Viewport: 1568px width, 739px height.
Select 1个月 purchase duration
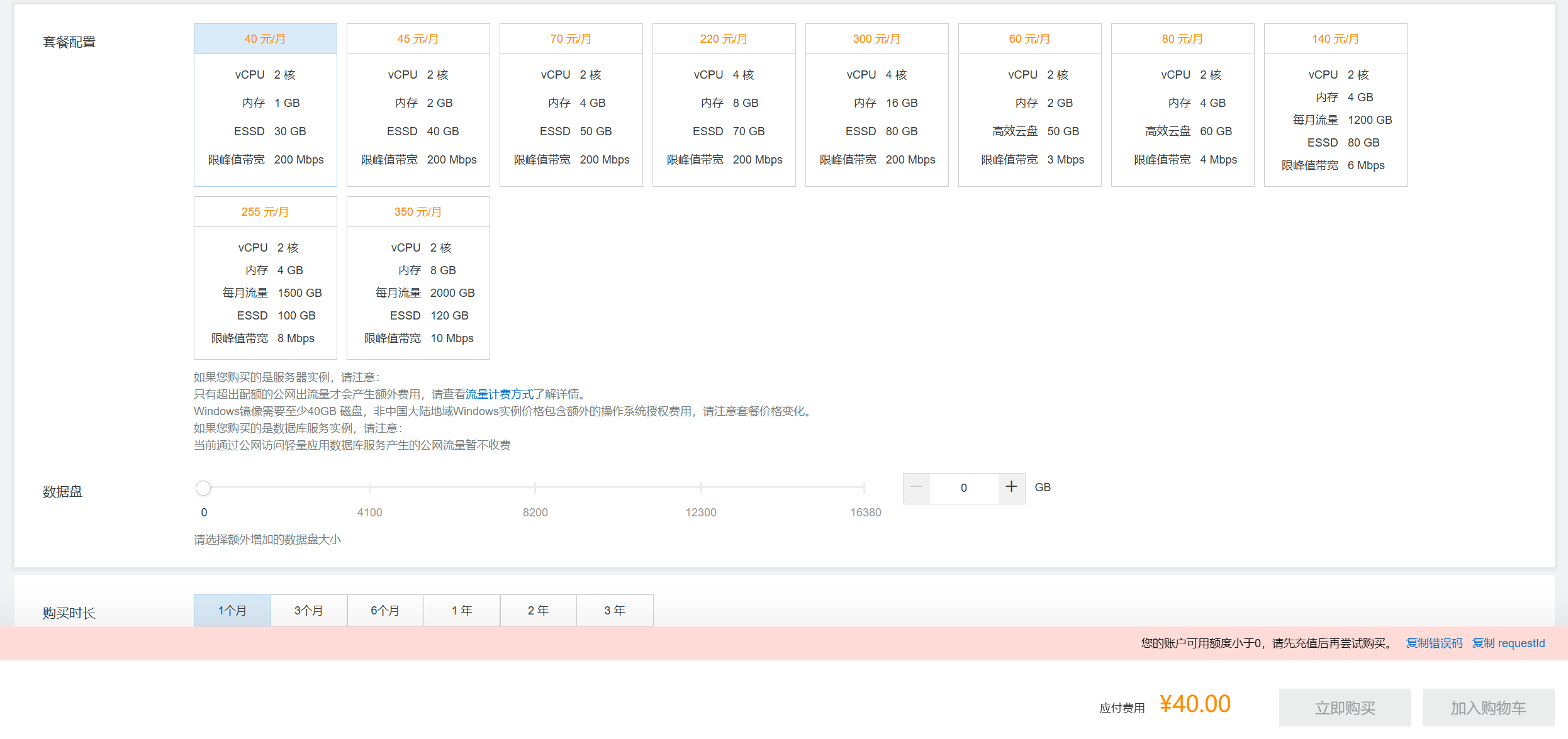click(x=232, y=610)
